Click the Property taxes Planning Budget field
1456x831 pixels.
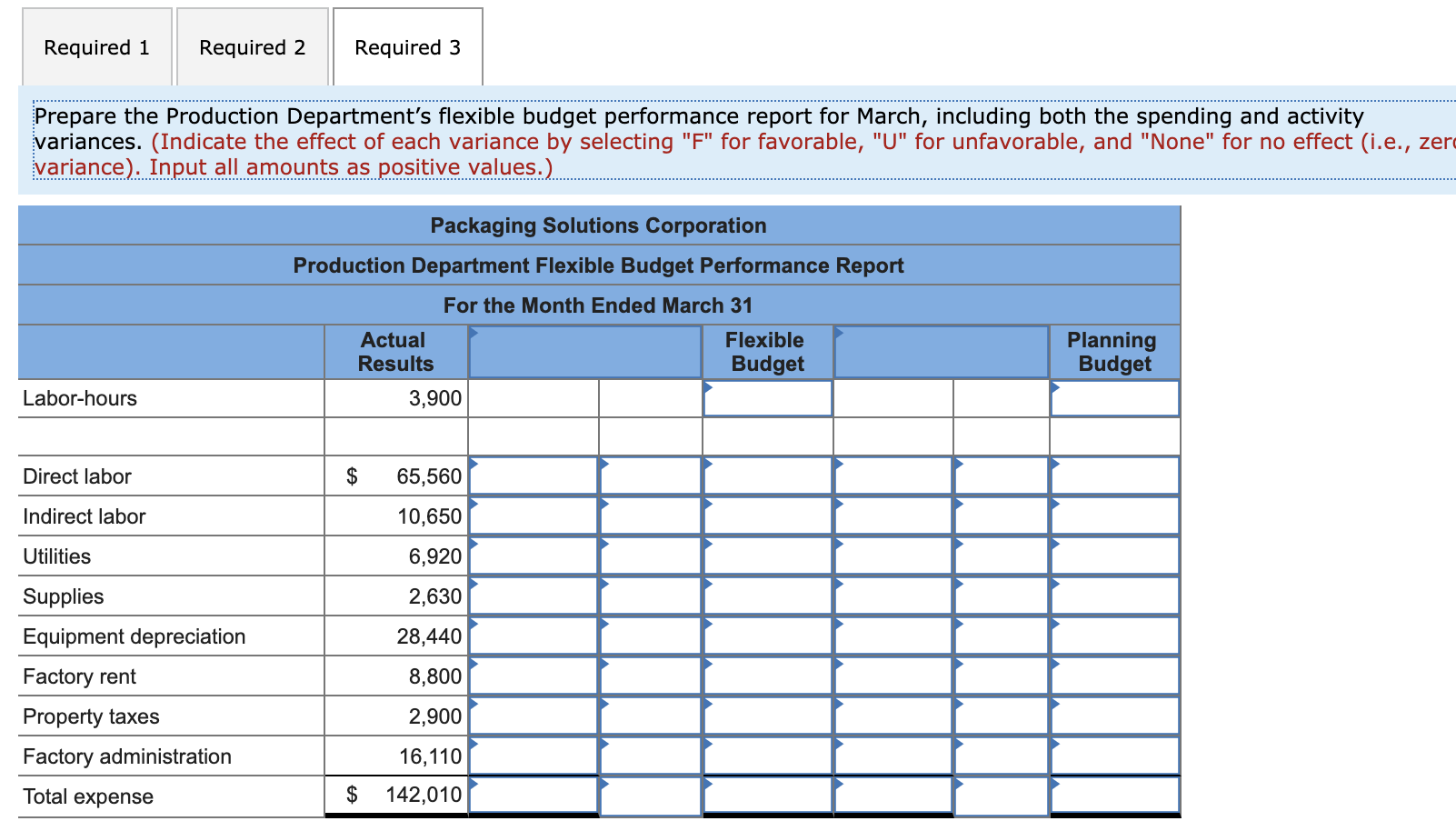pyautogui.click(x=1115, y=716)
